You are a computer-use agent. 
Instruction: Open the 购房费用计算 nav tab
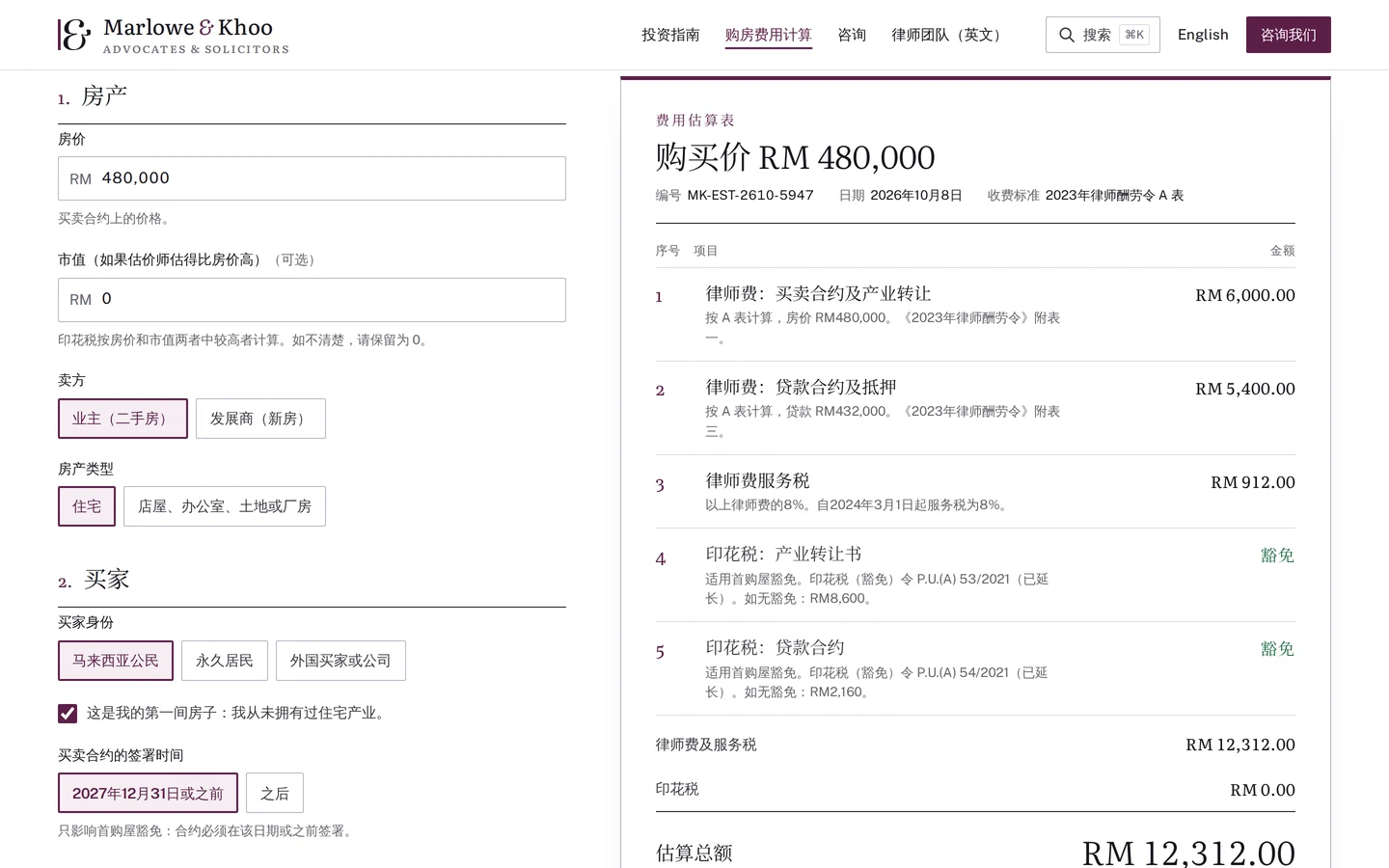769,35
